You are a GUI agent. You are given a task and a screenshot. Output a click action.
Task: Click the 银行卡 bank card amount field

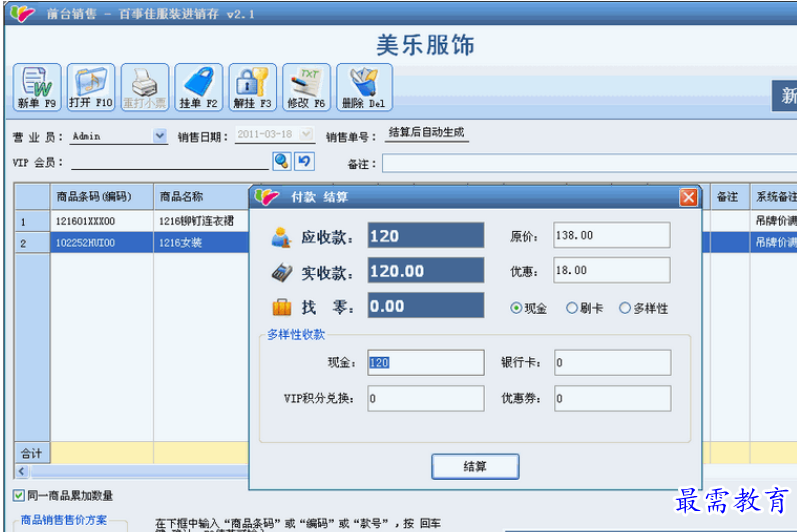click(612, 362)
